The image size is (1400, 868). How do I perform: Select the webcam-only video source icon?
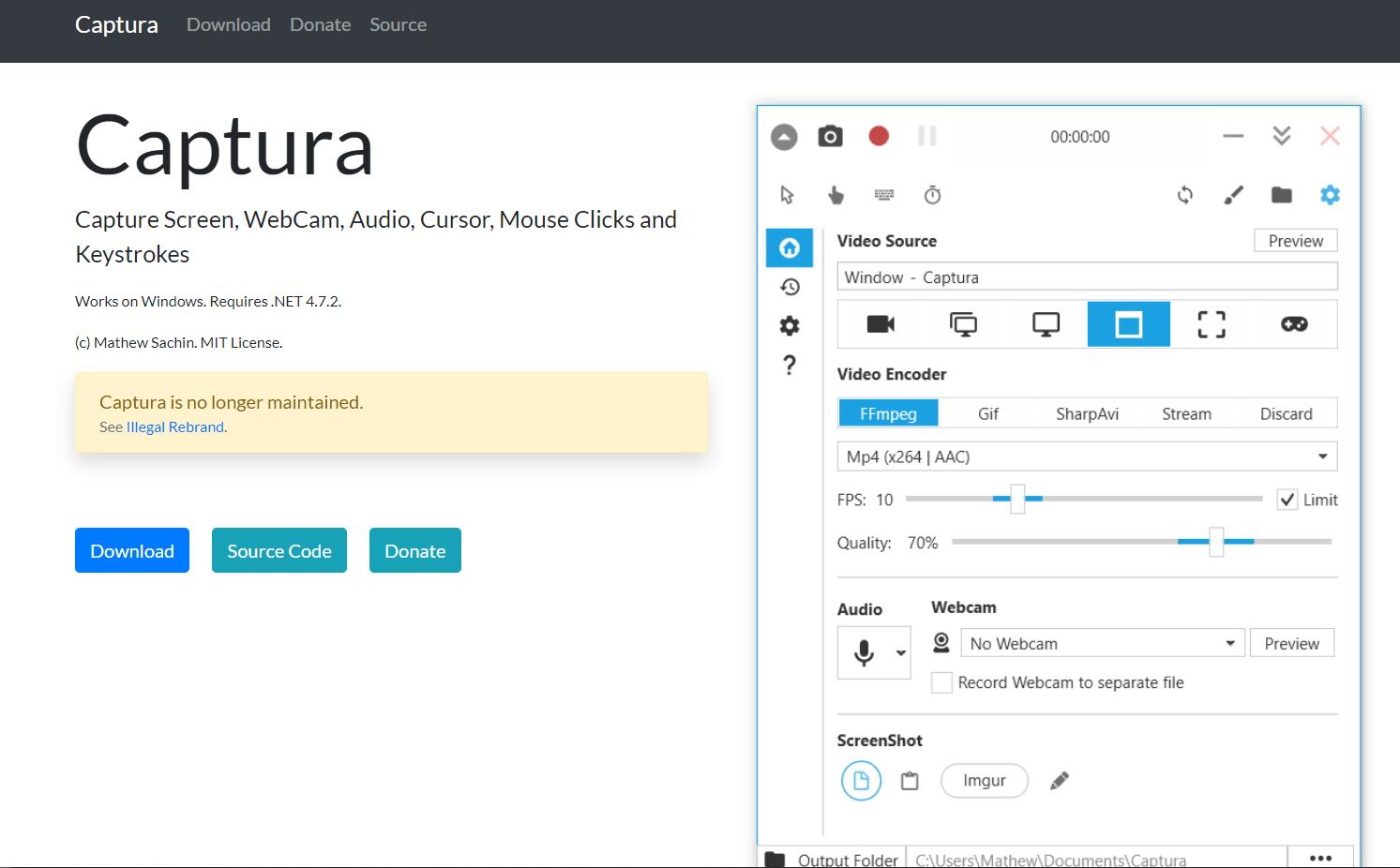880,324
